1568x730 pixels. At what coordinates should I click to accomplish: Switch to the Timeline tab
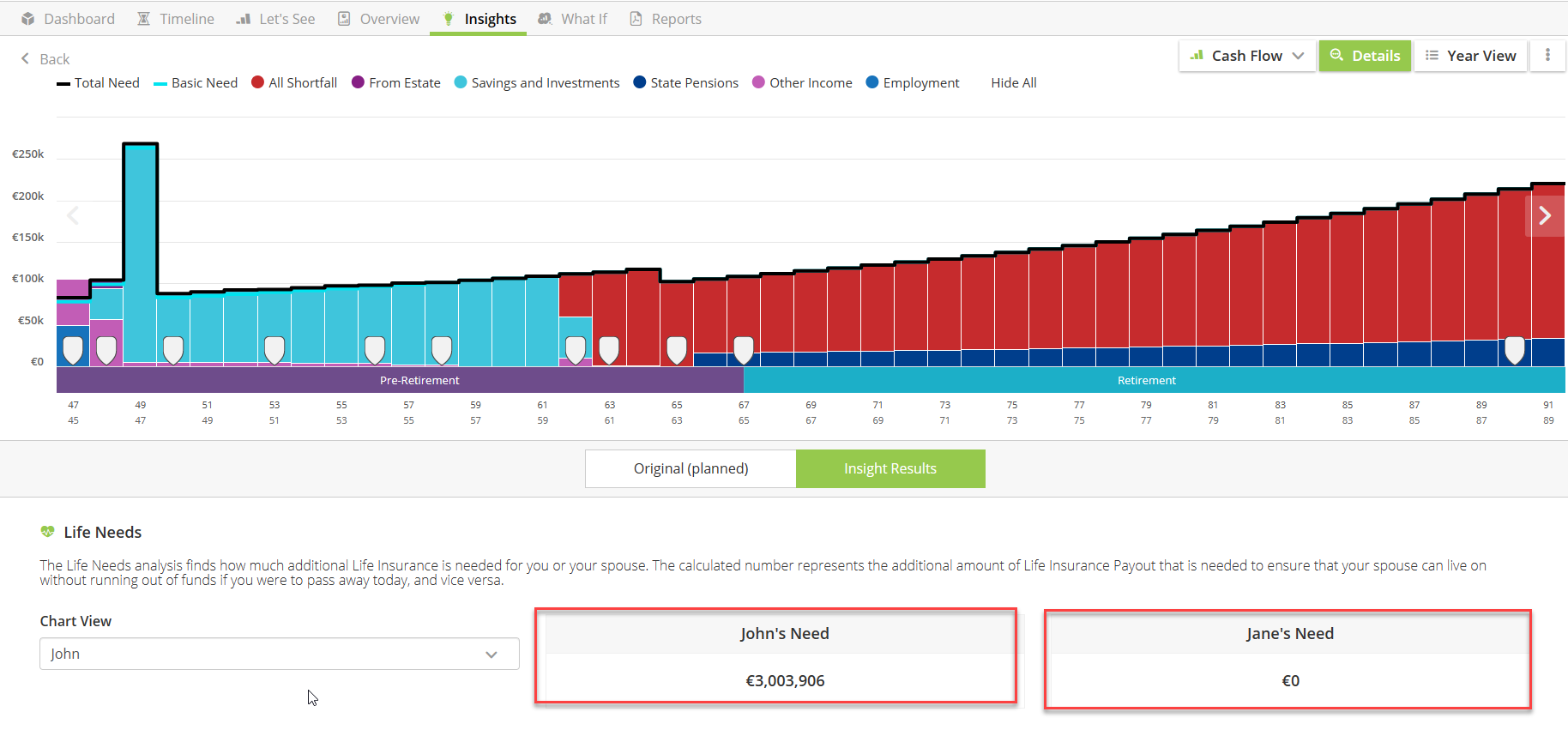coord(176,19)
